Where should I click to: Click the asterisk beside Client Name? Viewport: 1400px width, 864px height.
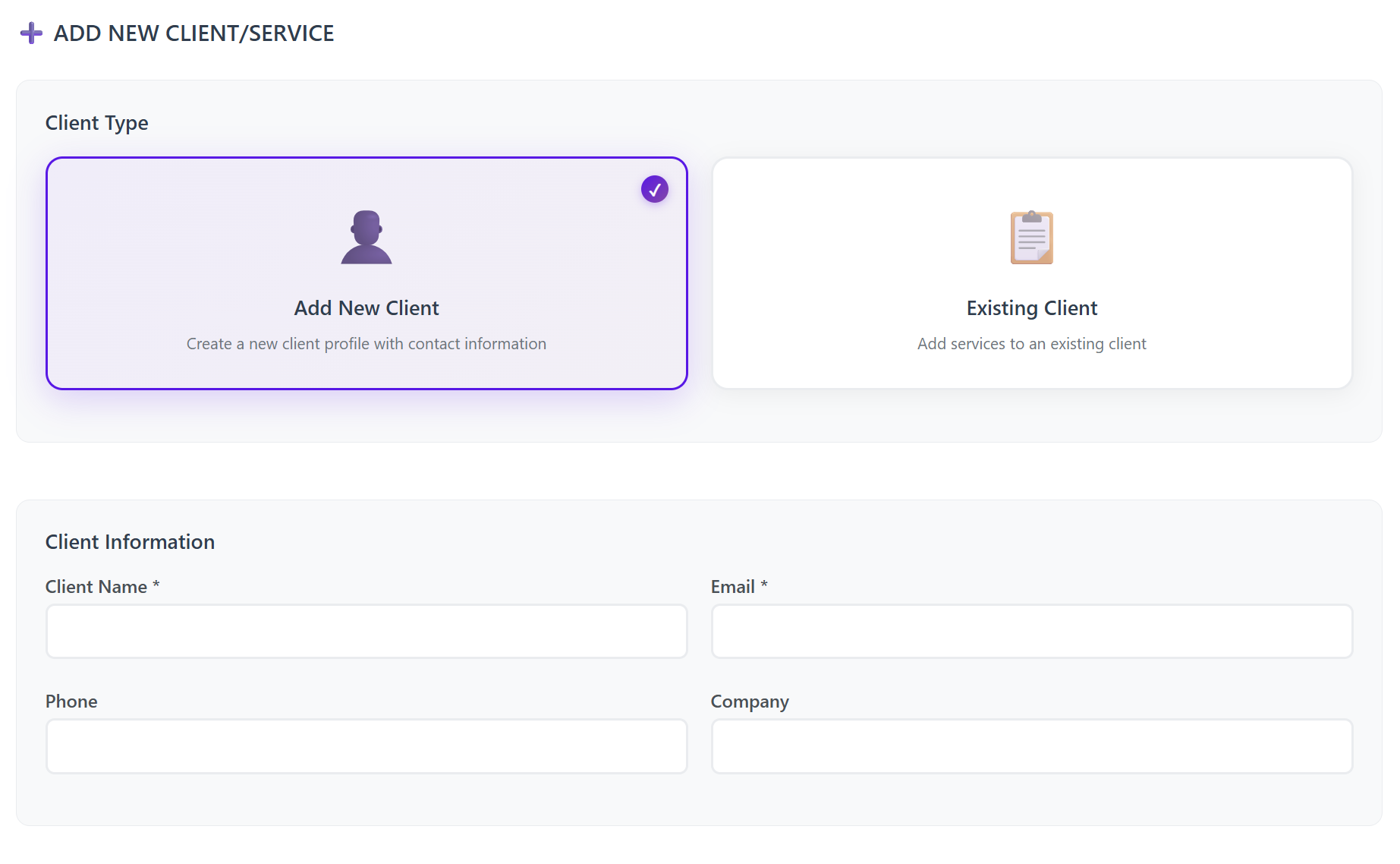156,585
